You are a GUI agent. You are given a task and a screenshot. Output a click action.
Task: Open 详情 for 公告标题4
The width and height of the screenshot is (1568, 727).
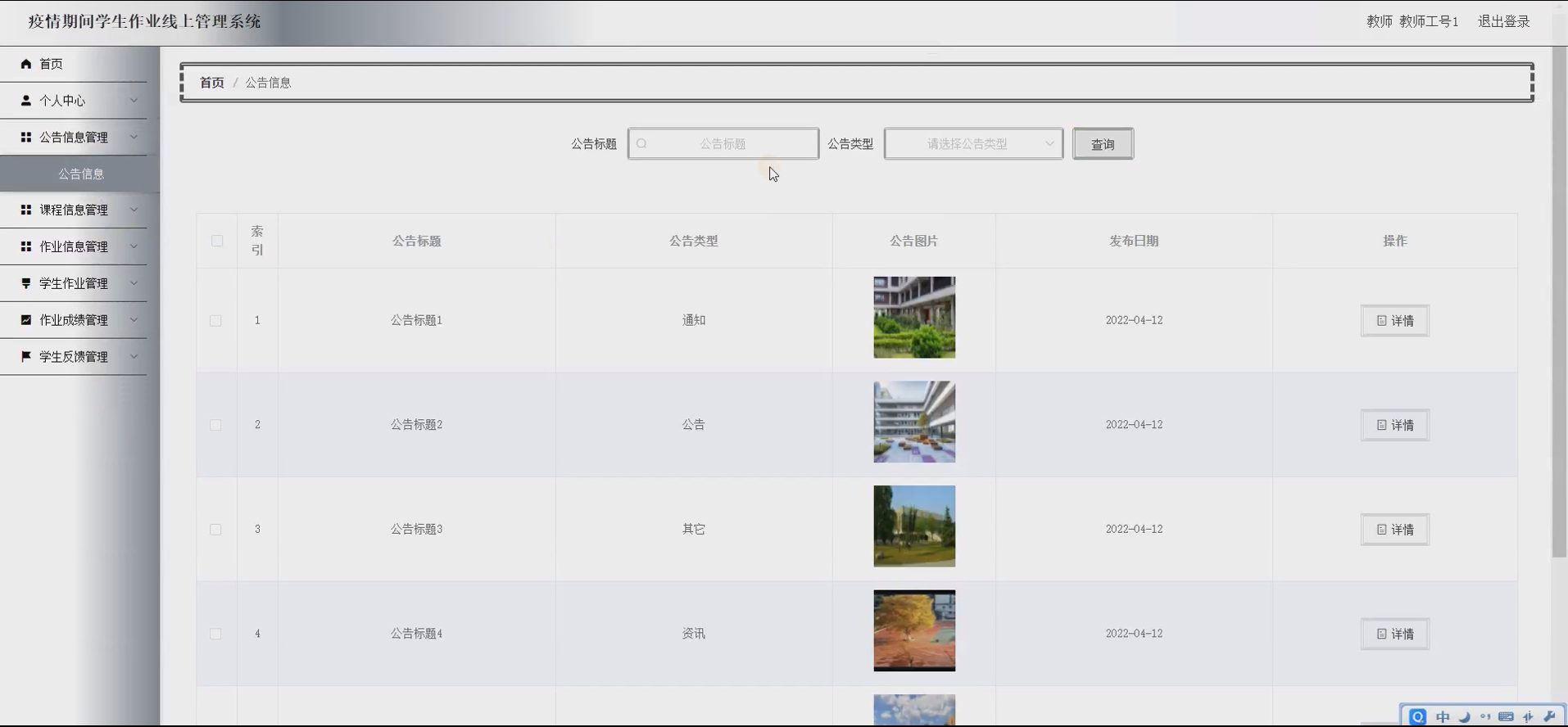point(1394,634)
